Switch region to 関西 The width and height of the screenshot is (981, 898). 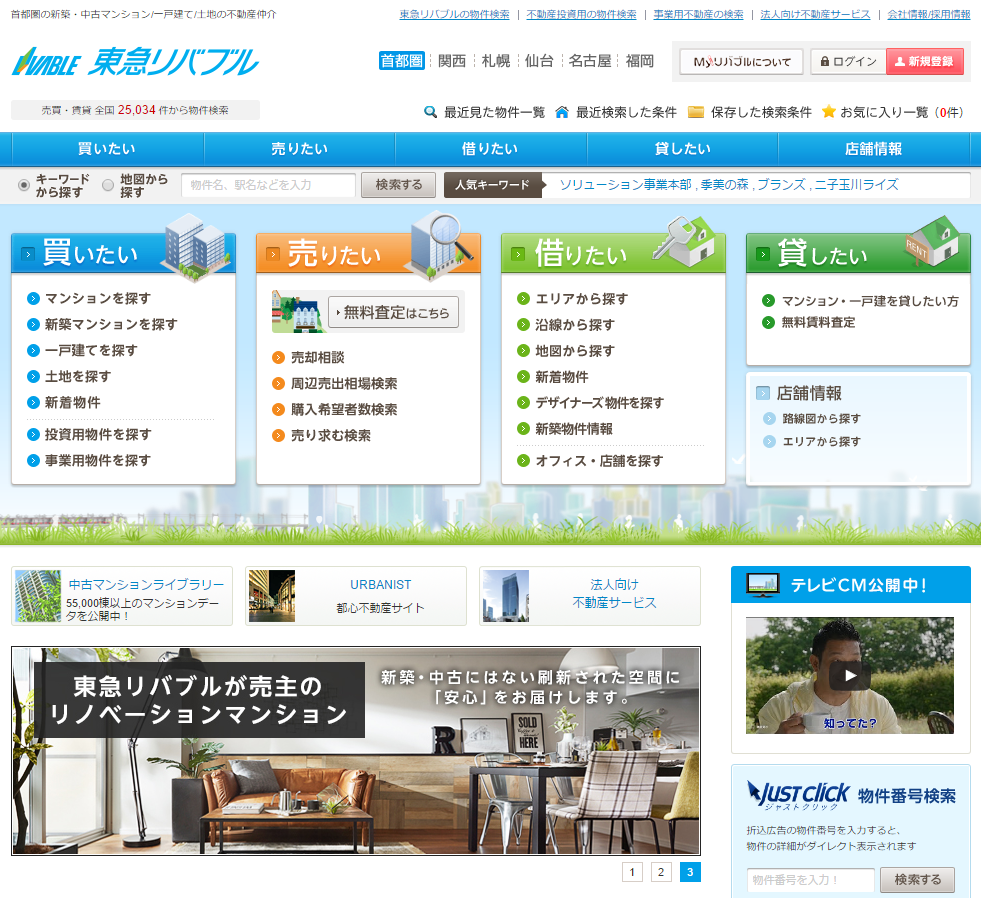(452, 61)
